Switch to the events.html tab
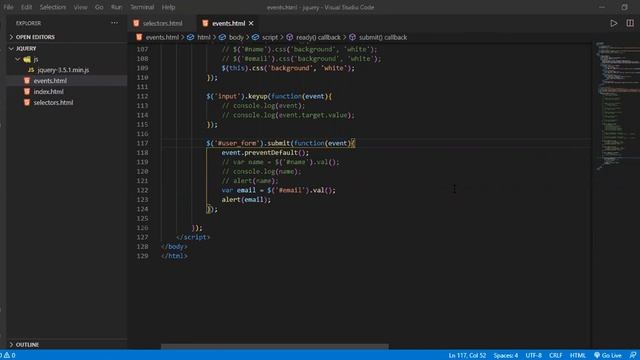This screenshot has width=640, height=360. coord(228,23)
